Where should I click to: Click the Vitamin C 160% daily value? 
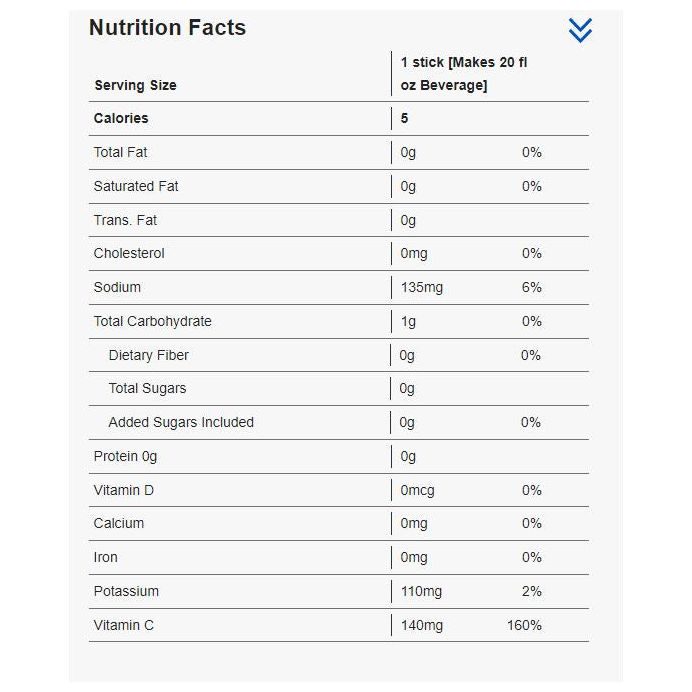(x=524, y=625)
